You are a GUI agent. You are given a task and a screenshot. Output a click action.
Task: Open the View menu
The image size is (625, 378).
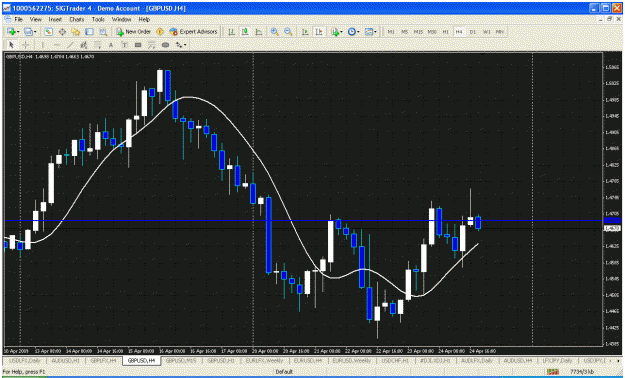pyautogui.click(x=35, y=19)
